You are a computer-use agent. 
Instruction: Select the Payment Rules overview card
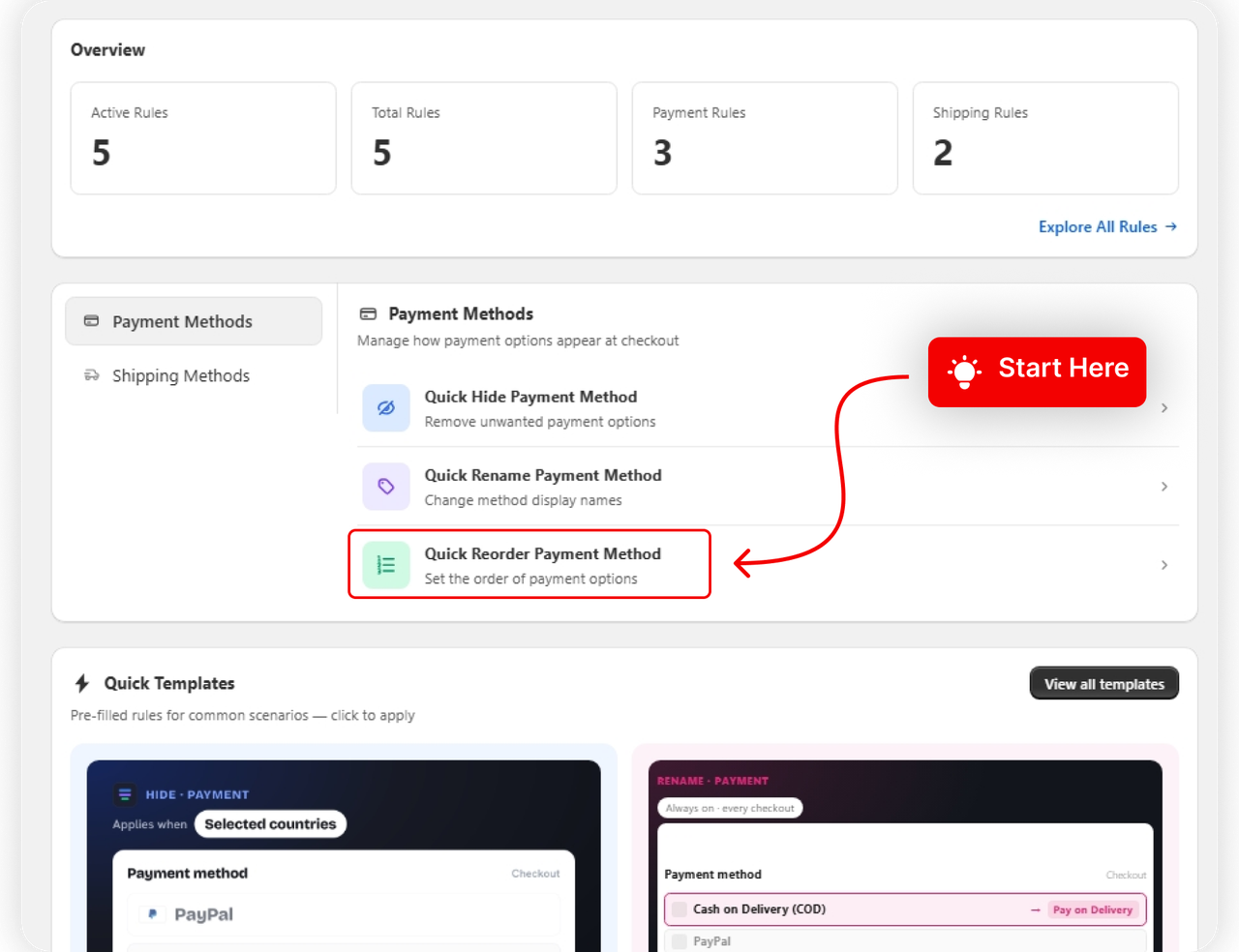tap(765, 138)
